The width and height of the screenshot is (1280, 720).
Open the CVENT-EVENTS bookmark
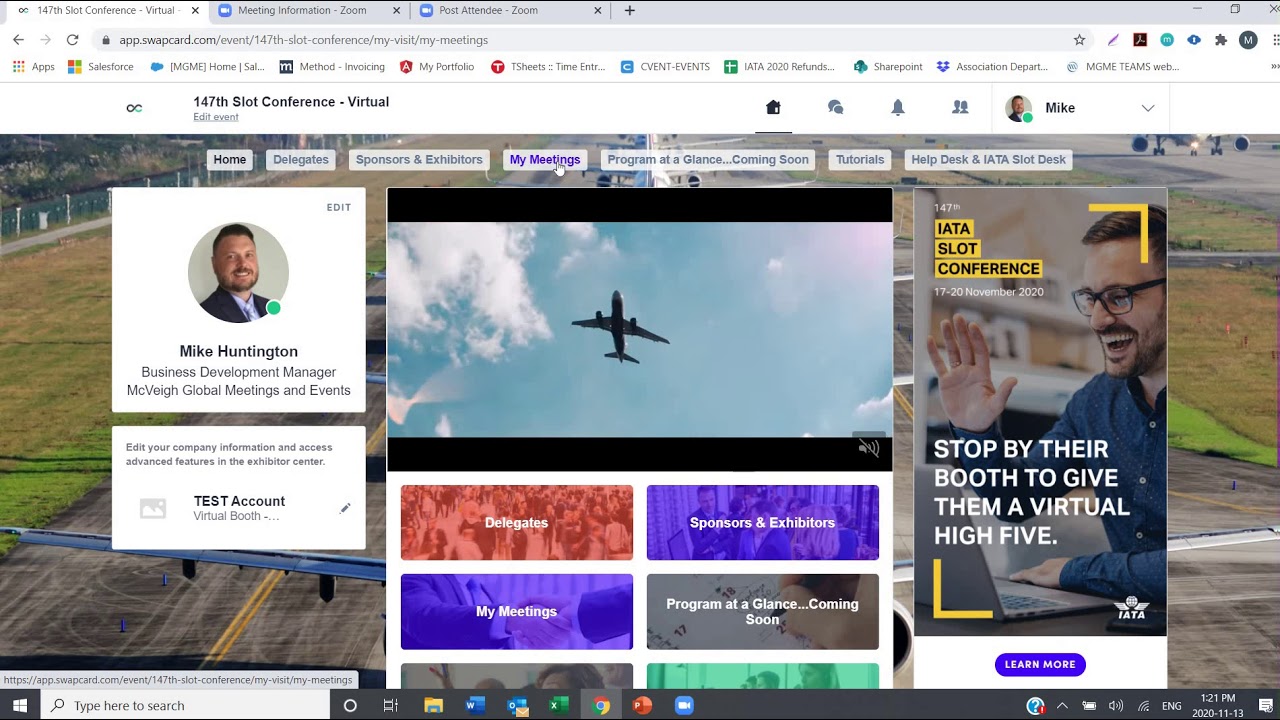coord(665,67)
